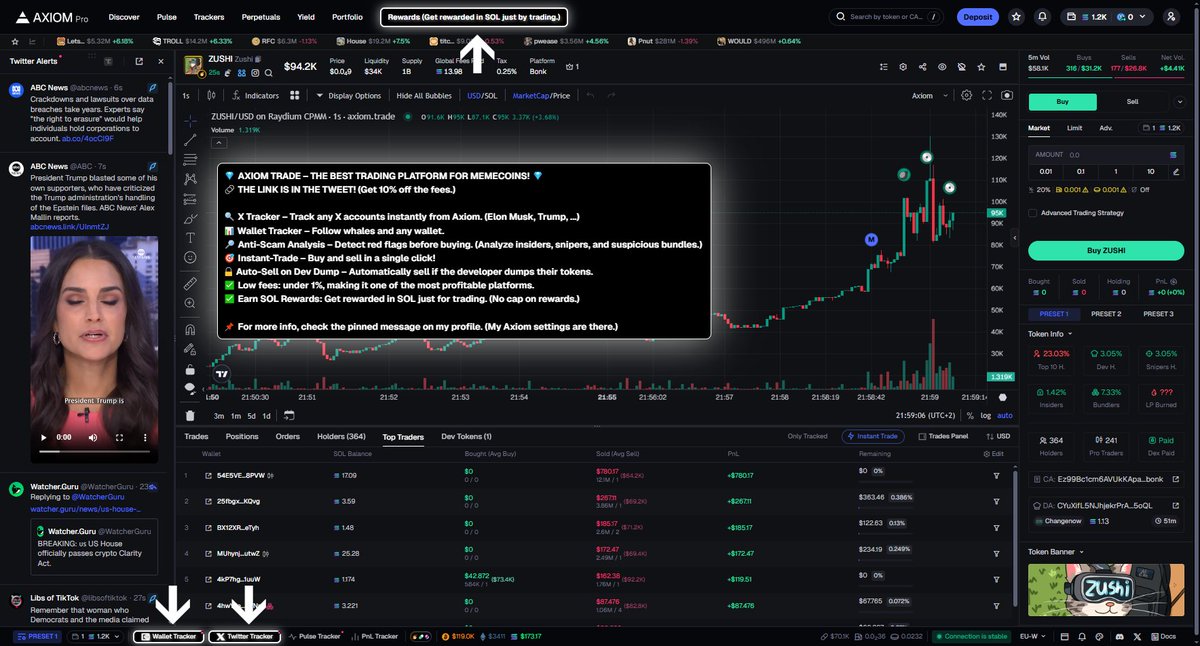Expand the Token Banner section

(1056, 551)
